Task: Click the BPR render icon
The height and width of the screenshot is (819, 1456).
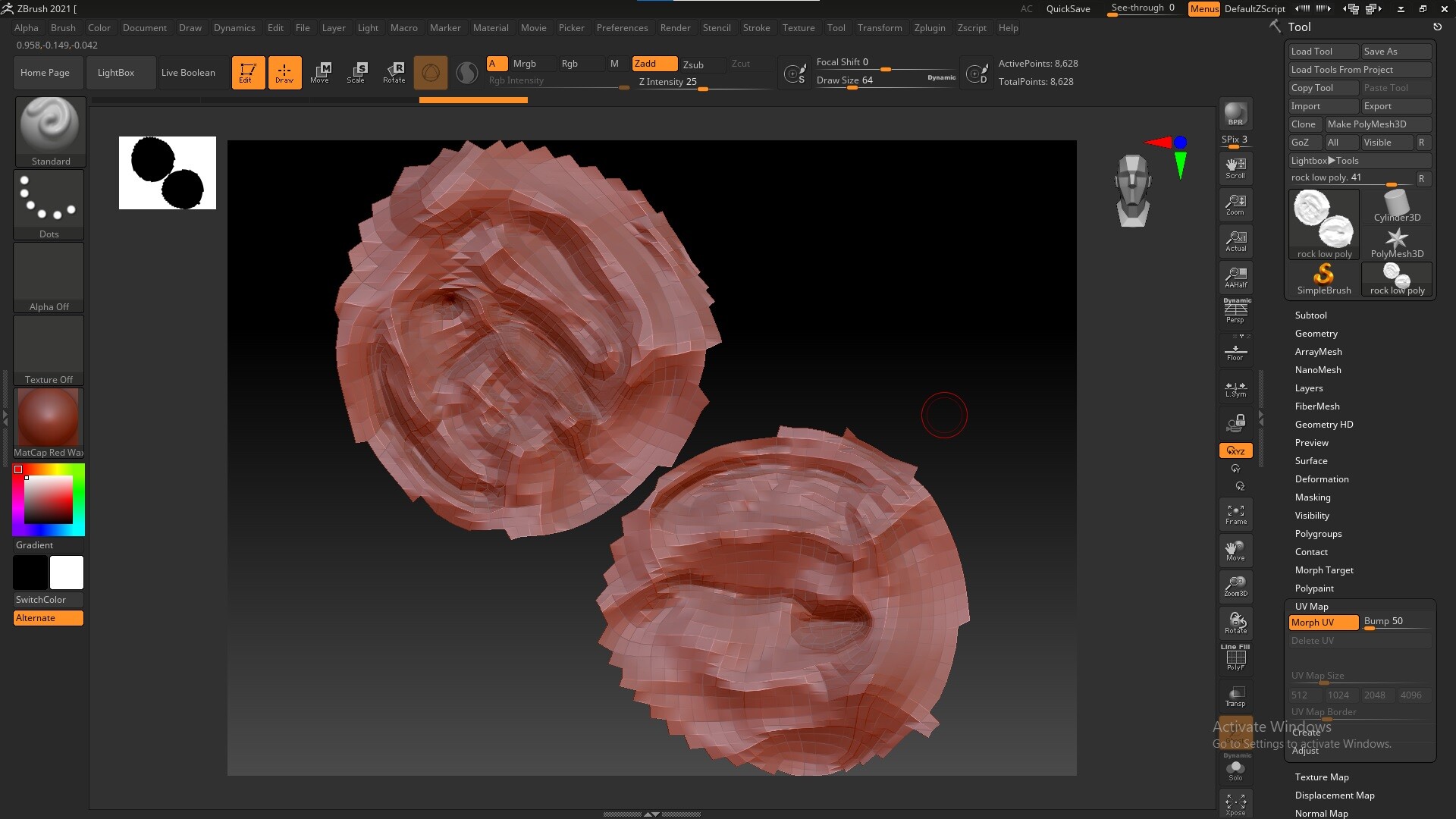Action: [x=1235, y=114]
